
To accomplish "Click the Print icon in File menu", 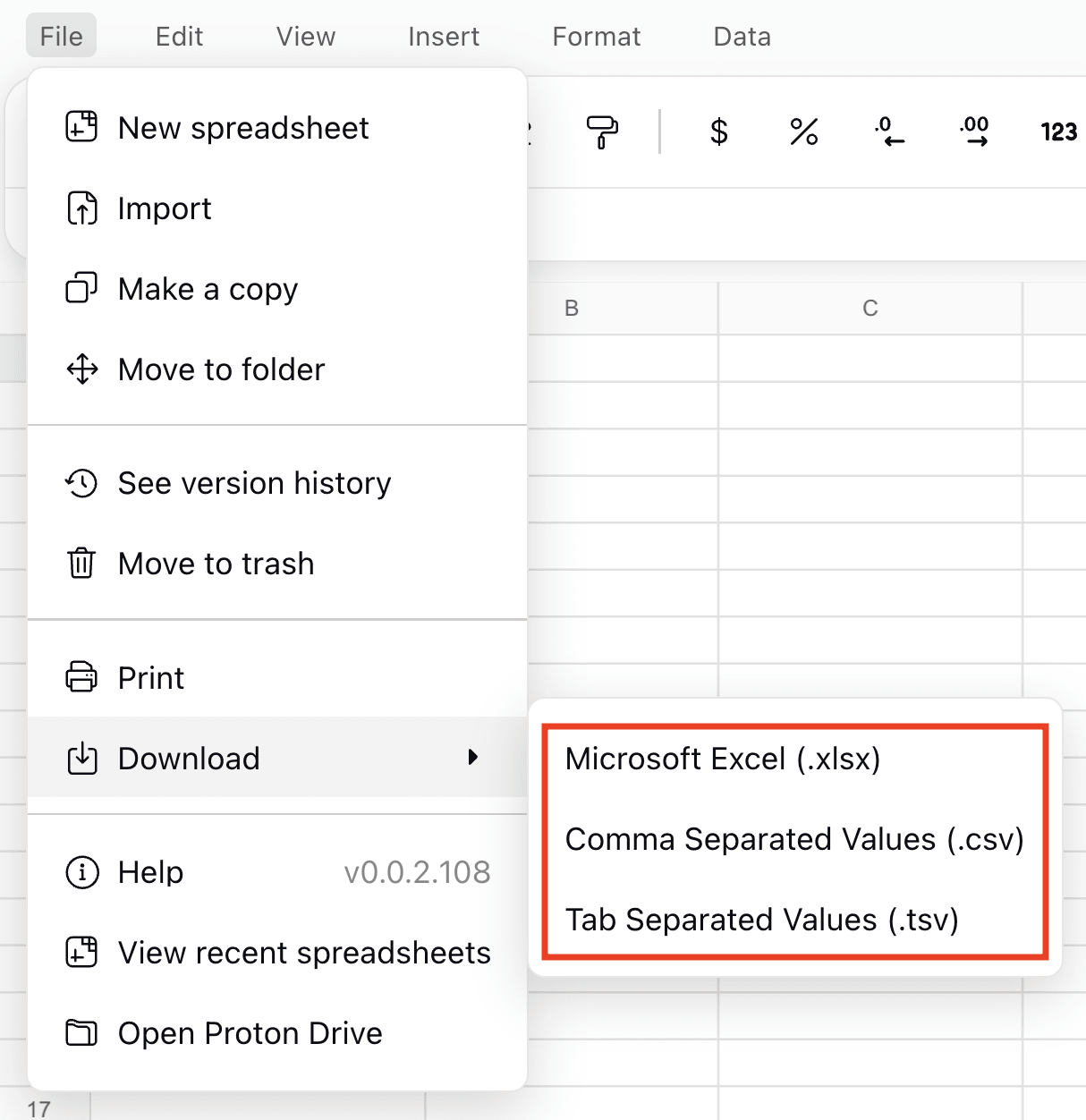I will (81, 677).
